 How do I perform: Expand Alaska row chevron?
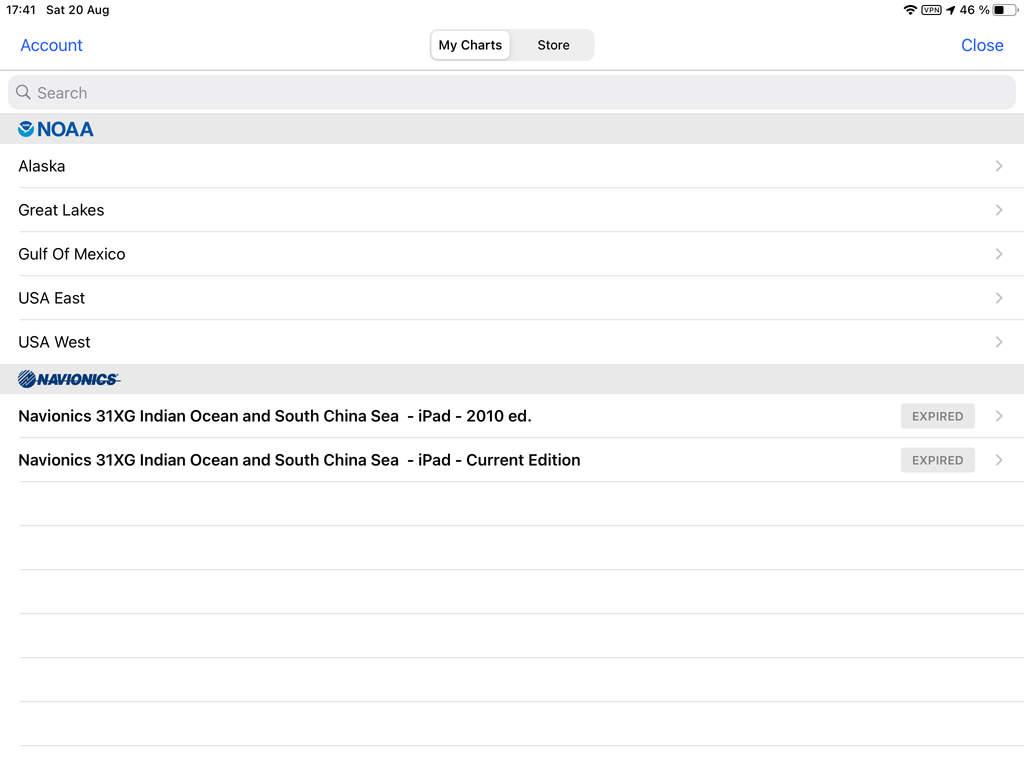pyautogui.click(x=999, y=166)
